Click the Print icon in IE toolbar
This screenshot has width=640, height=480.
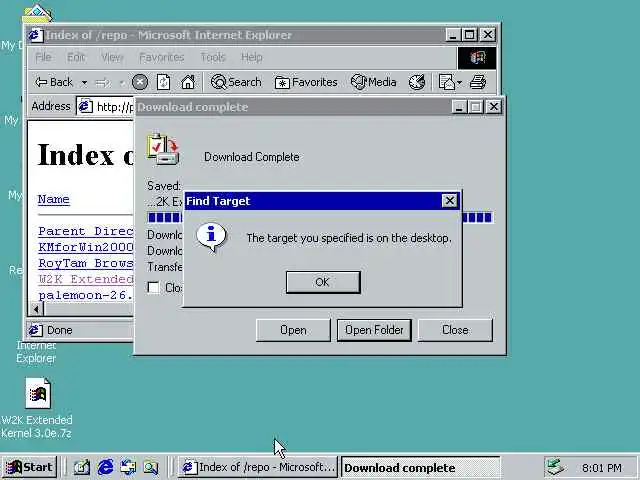tap(478, 82)
